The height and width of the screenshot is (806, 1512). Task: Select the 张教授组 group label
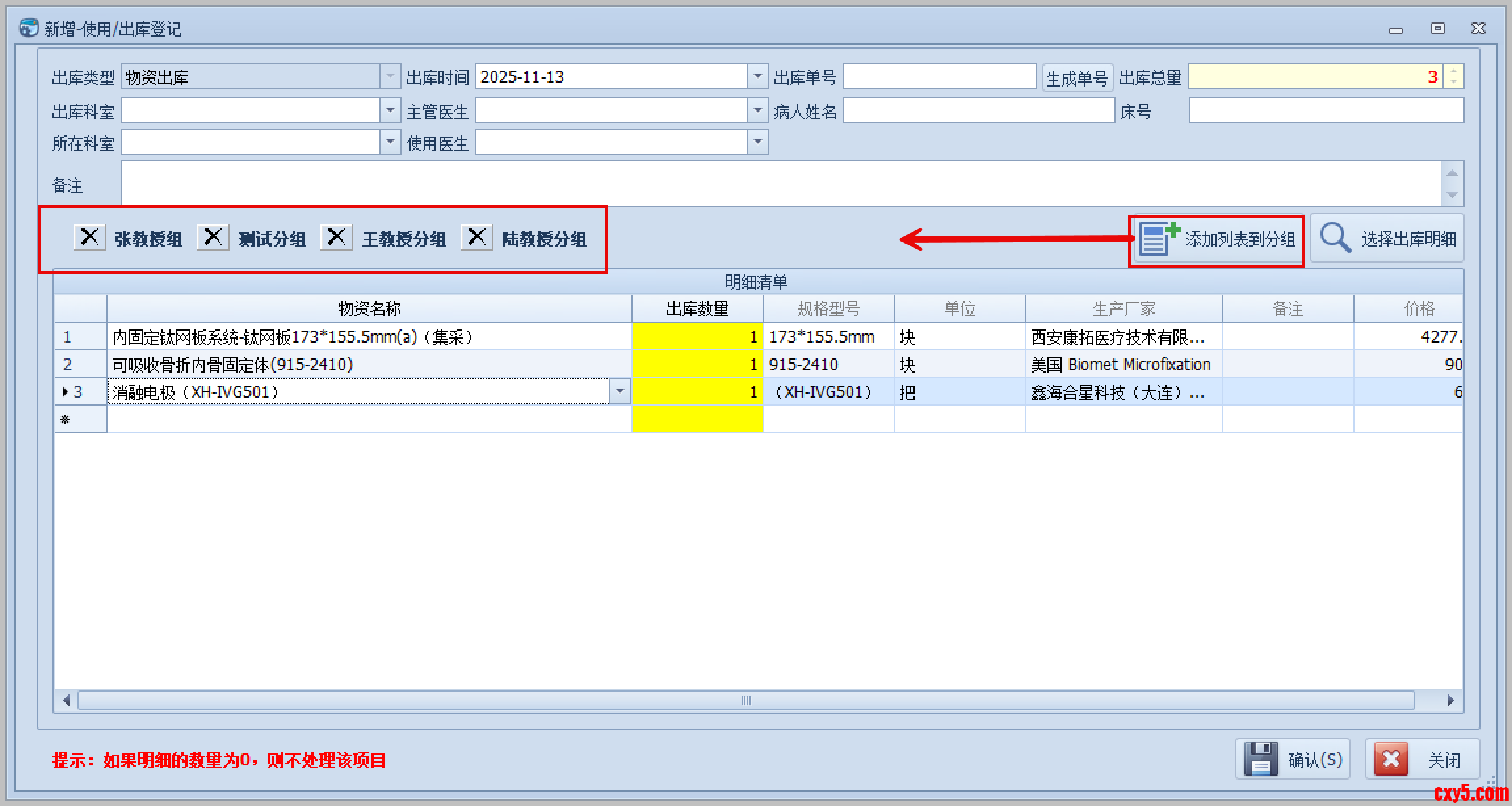(149, 240)
